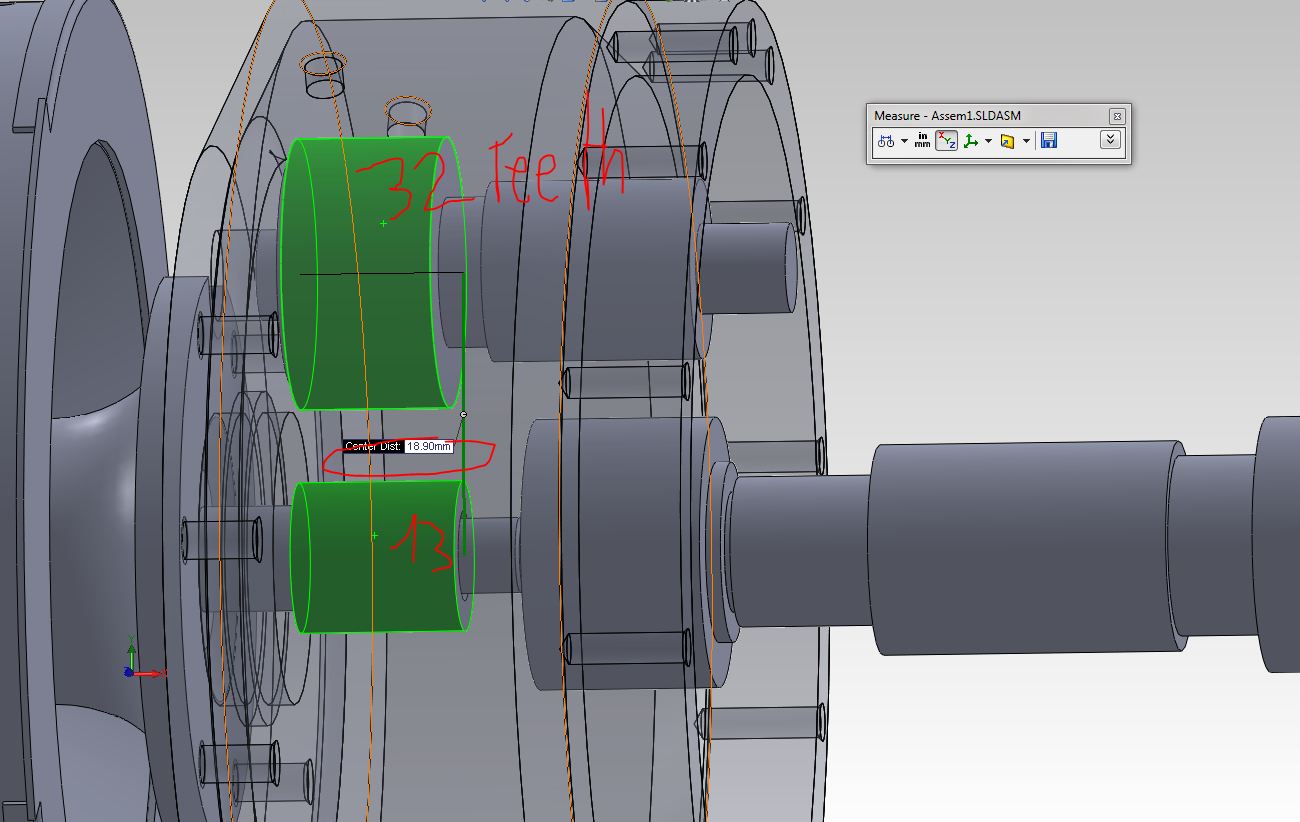Click the save measurement floppy icon
1300x822 pixels.
(x=1048, y=140)
